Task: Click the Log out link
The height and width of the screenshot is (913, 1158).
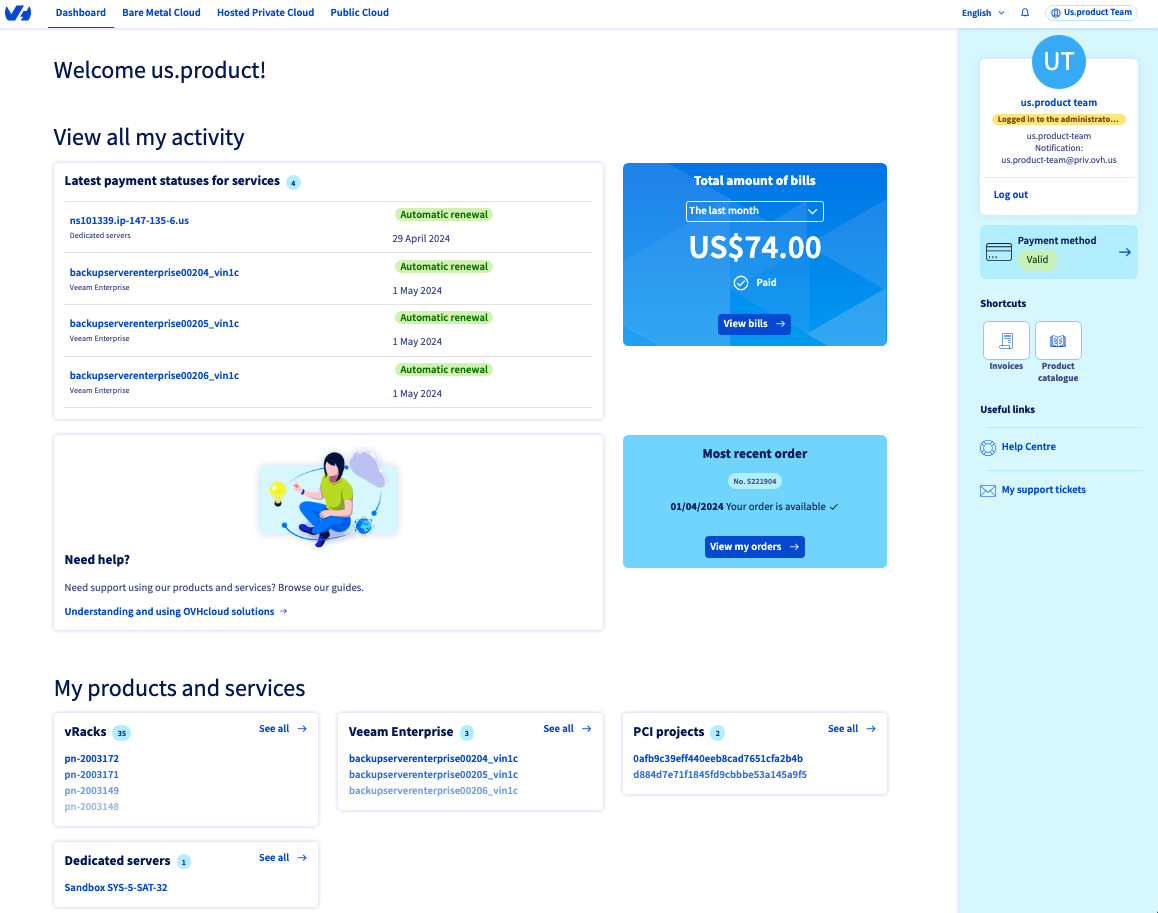Action: click(1010, 194)
